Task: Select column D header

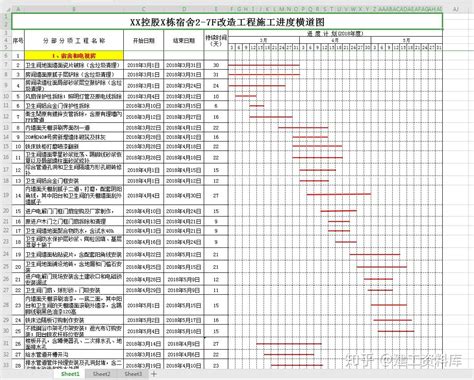Action: pyautogui.click(x=184, y=9)
